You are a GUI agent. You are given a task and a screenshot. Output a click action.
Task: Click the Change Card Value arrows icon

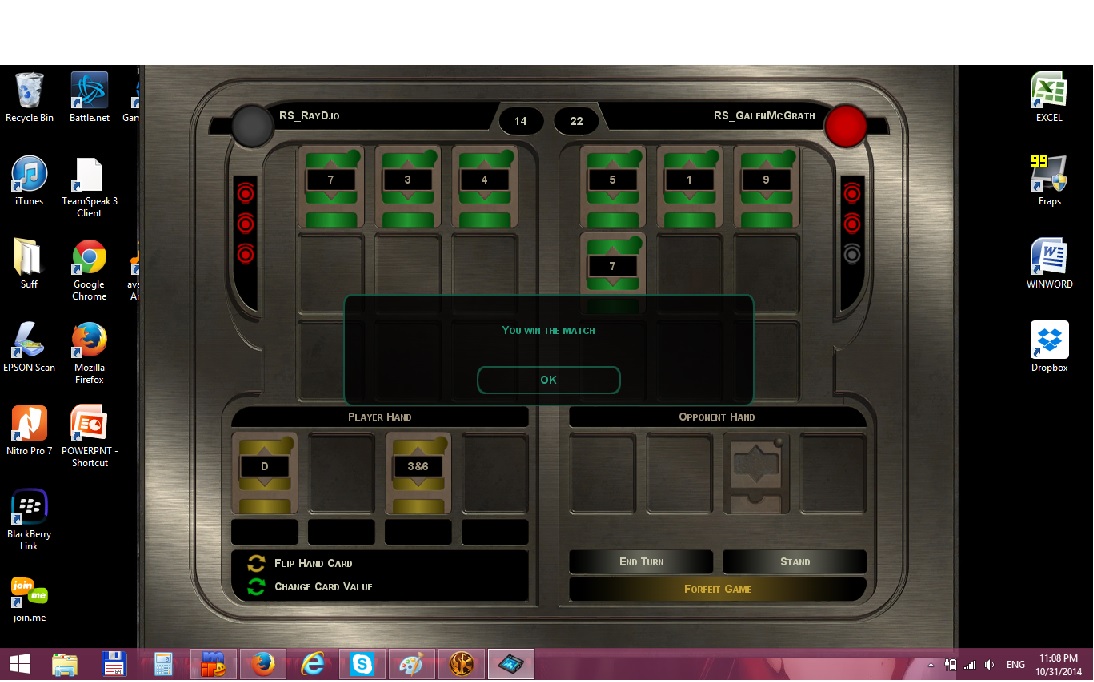click(256, 586)
